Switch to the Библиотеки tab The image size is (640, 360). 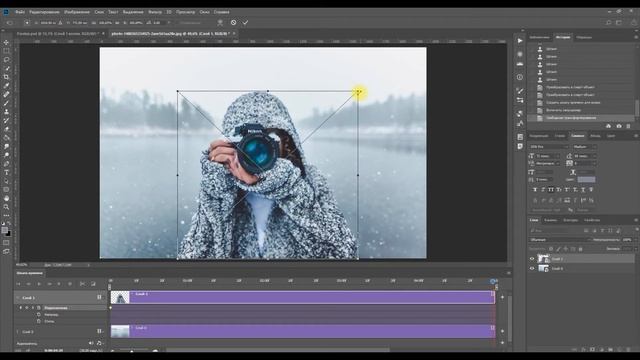click(540, 37)
